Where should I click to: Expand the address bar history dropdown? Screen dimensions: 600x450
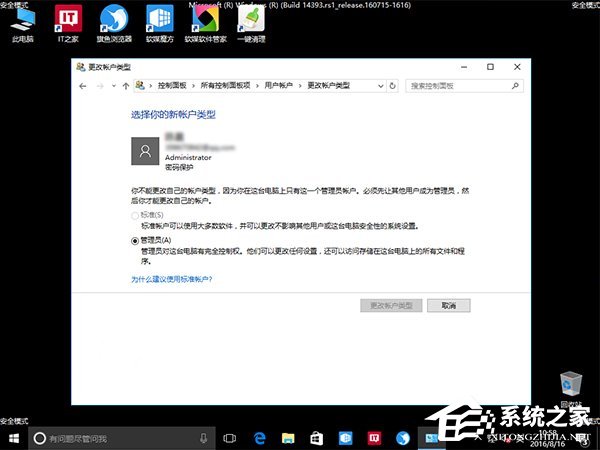[381, 86]
